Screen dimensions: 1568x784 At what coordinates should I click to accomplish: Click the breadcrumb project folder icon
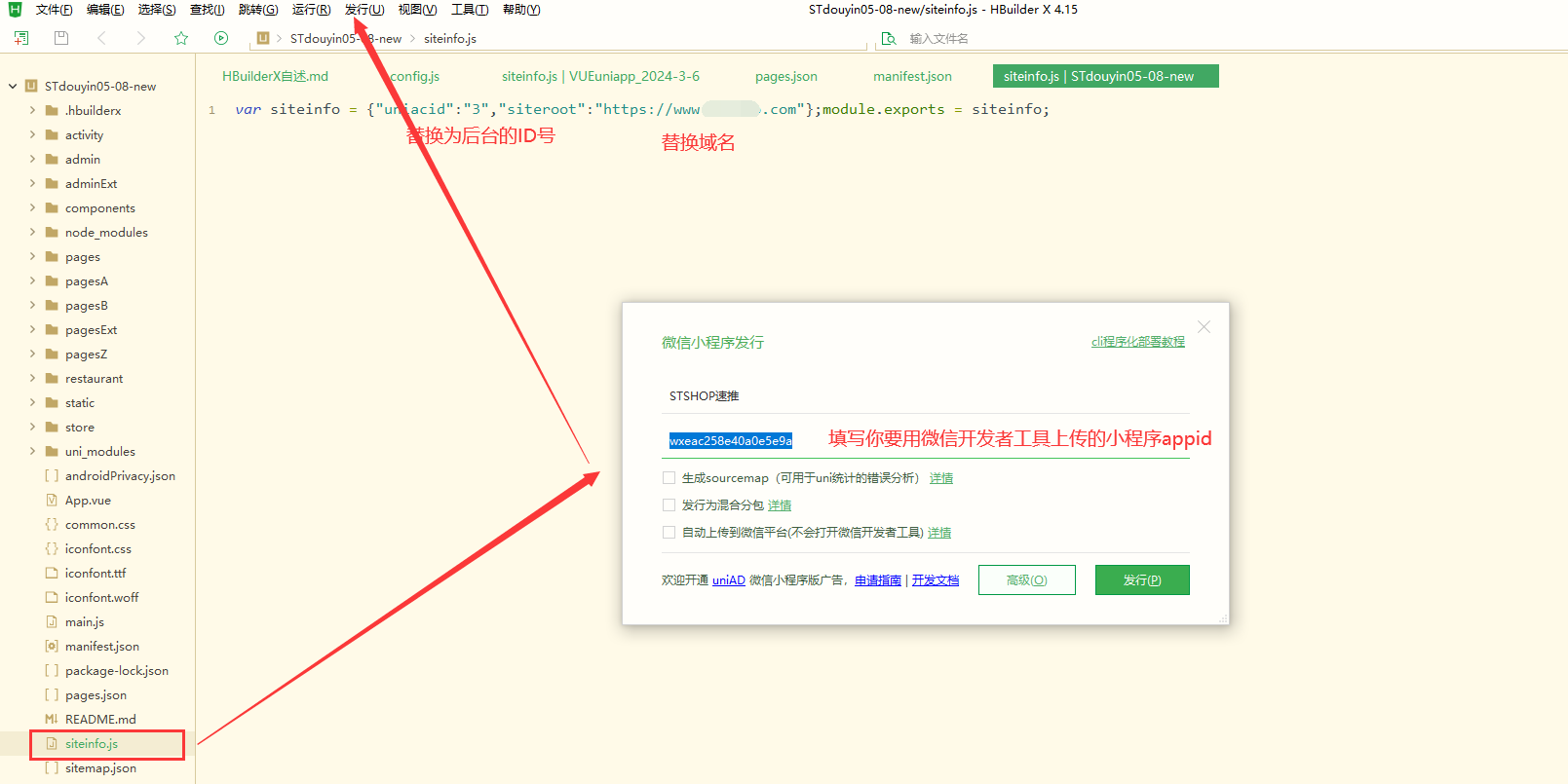click(263, 38)
